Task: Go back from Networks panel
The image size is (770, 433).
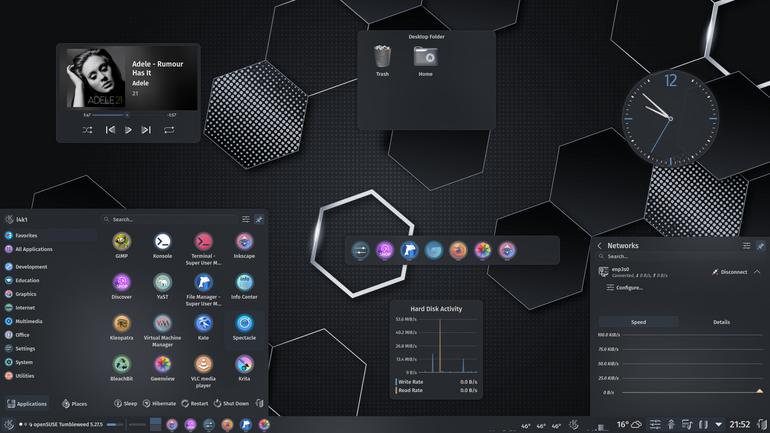Action: pos(600,245)
